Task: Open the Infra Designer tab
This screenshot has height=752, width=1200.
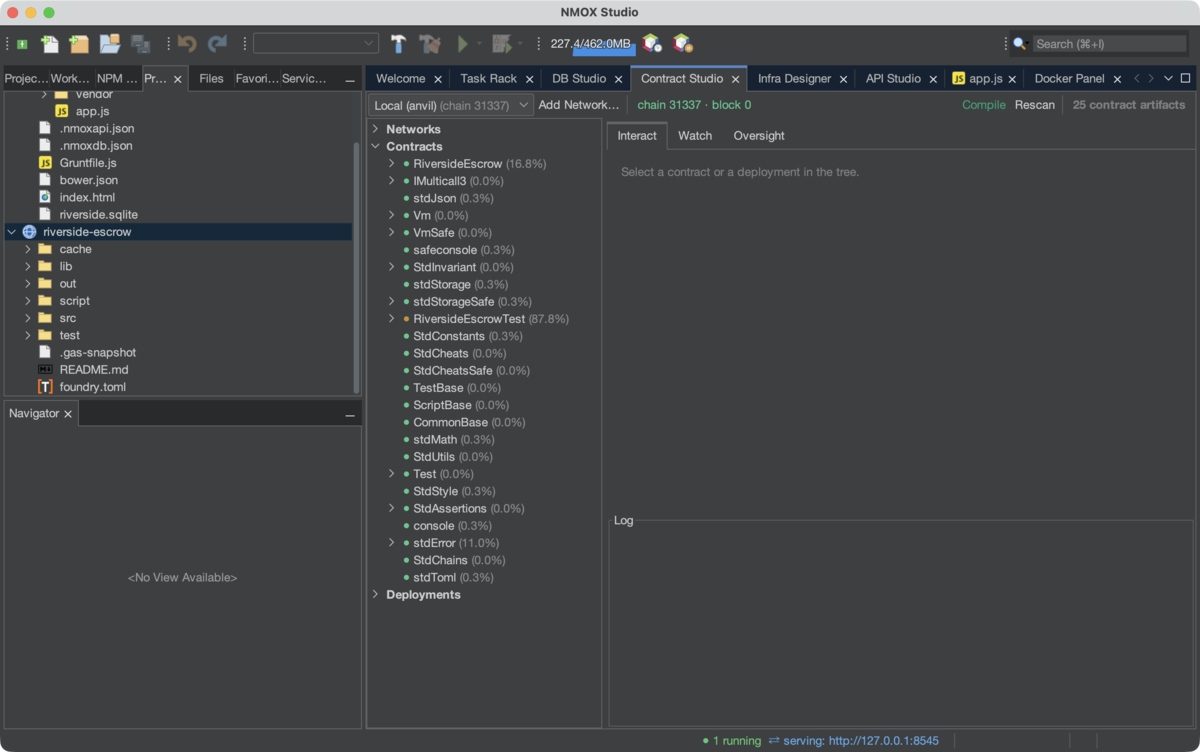Action: 794,79
